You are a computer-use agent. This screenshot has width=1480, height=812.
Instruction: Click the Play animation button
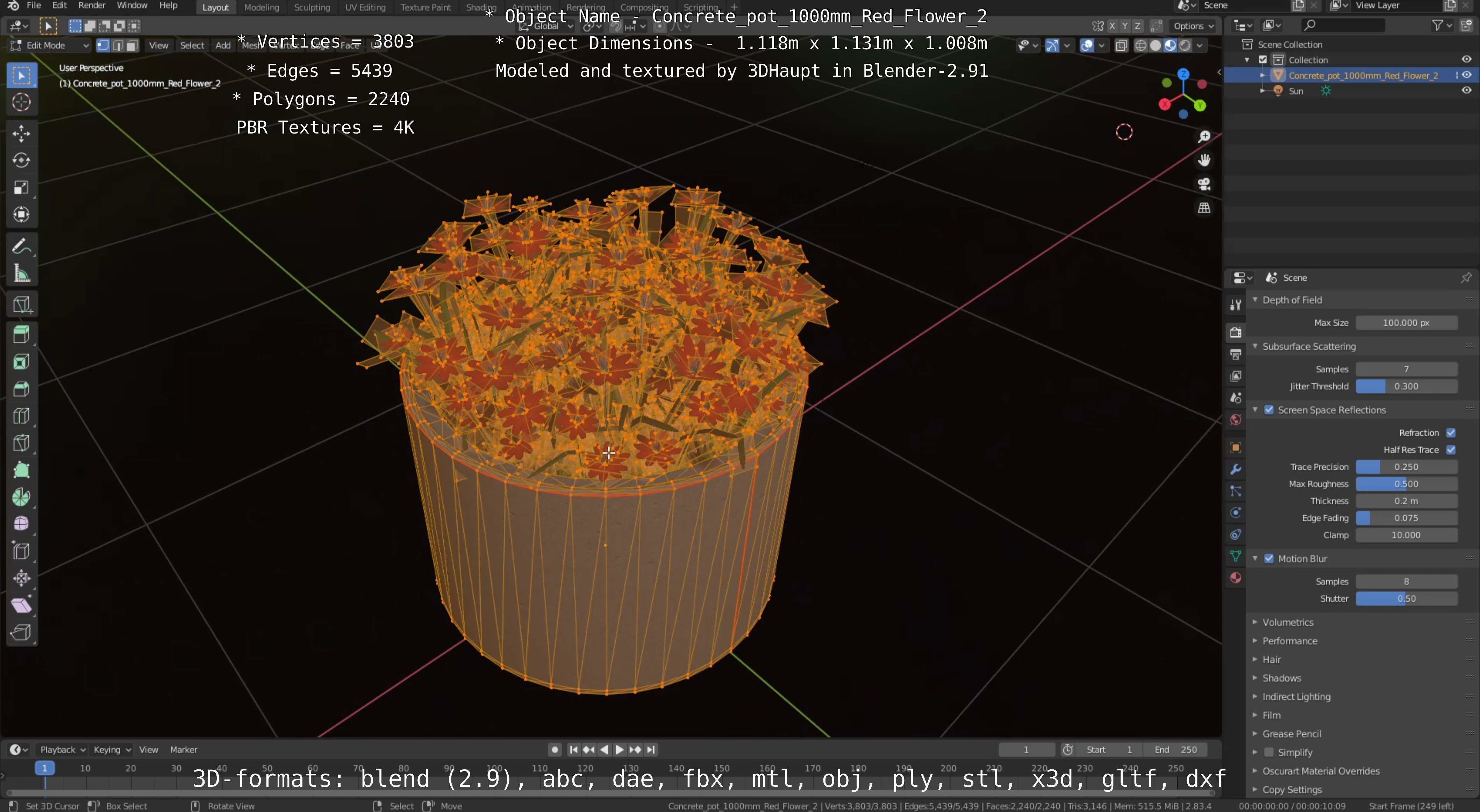[619, 749]
